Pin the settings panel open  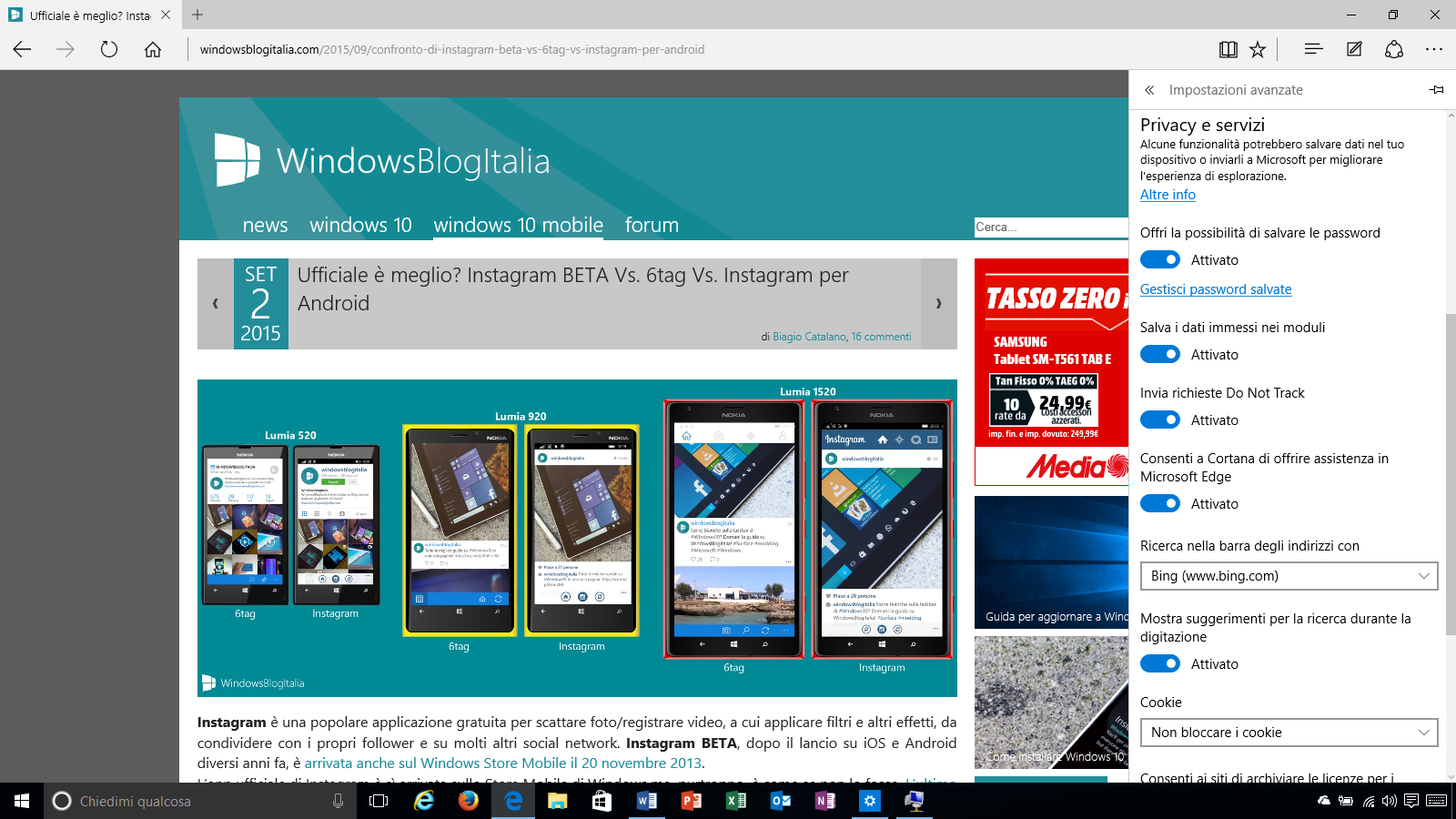pyautogui.click(x=1436, y=90)
